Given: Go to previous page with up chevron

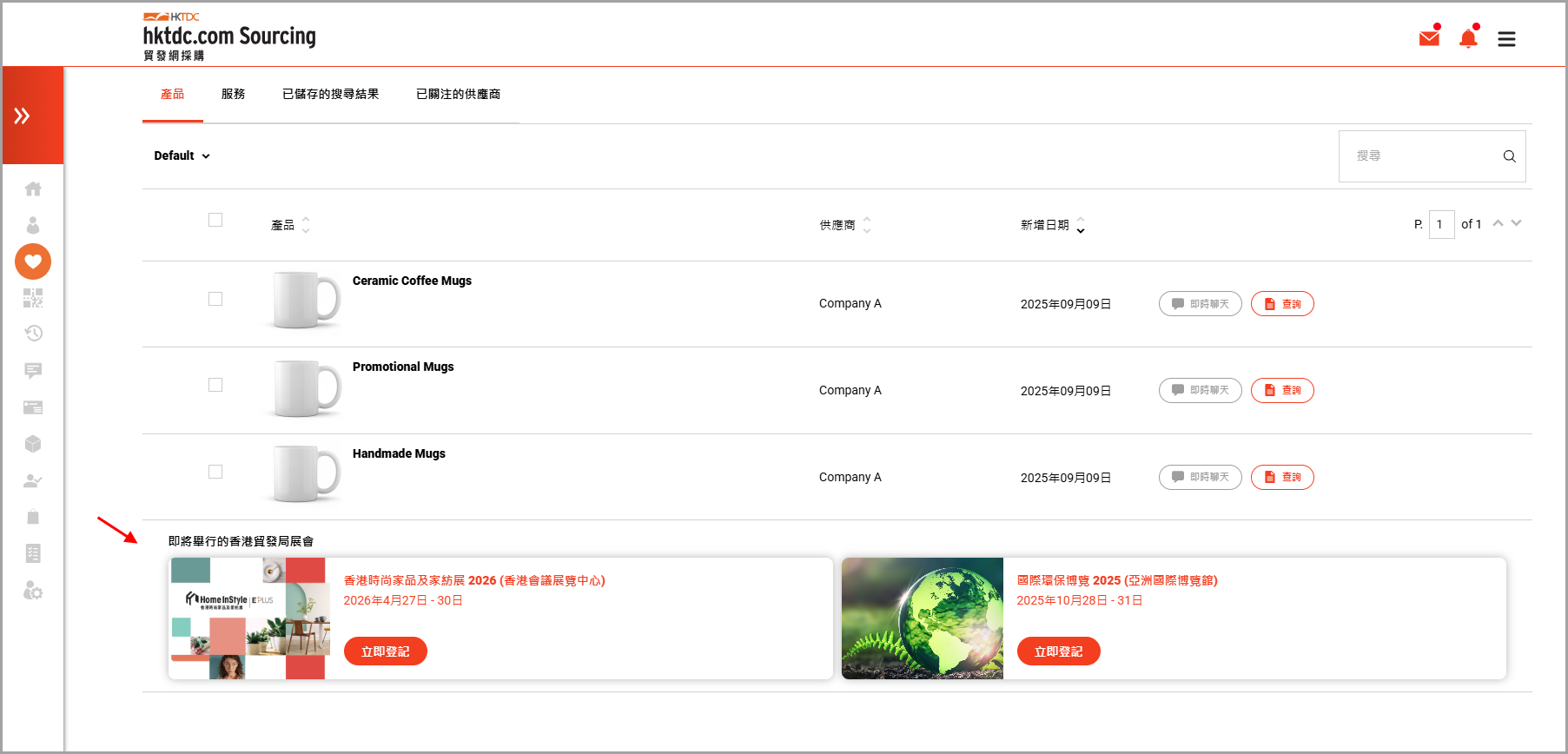Looking at the screenshot, I should click(x=1498, y=223).
